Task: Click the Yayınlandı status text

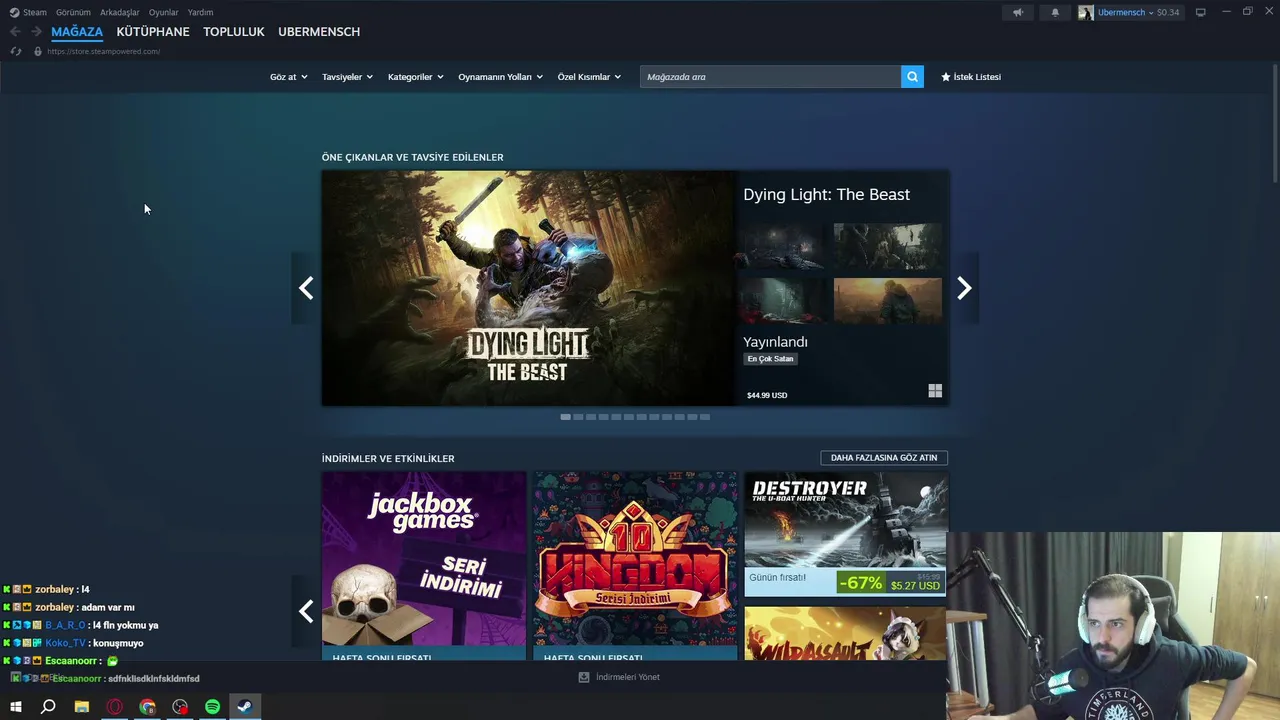Action: coord(775,342)
